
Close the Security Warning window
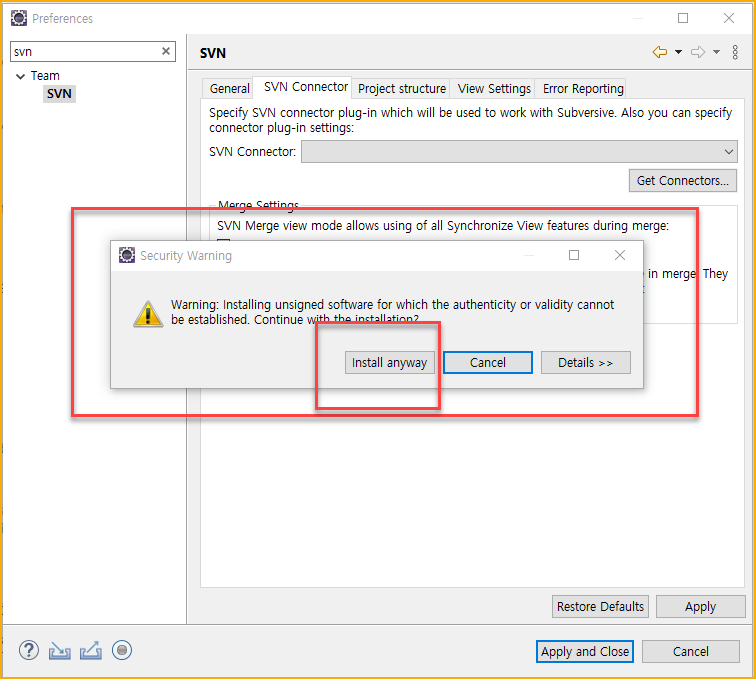620,255
